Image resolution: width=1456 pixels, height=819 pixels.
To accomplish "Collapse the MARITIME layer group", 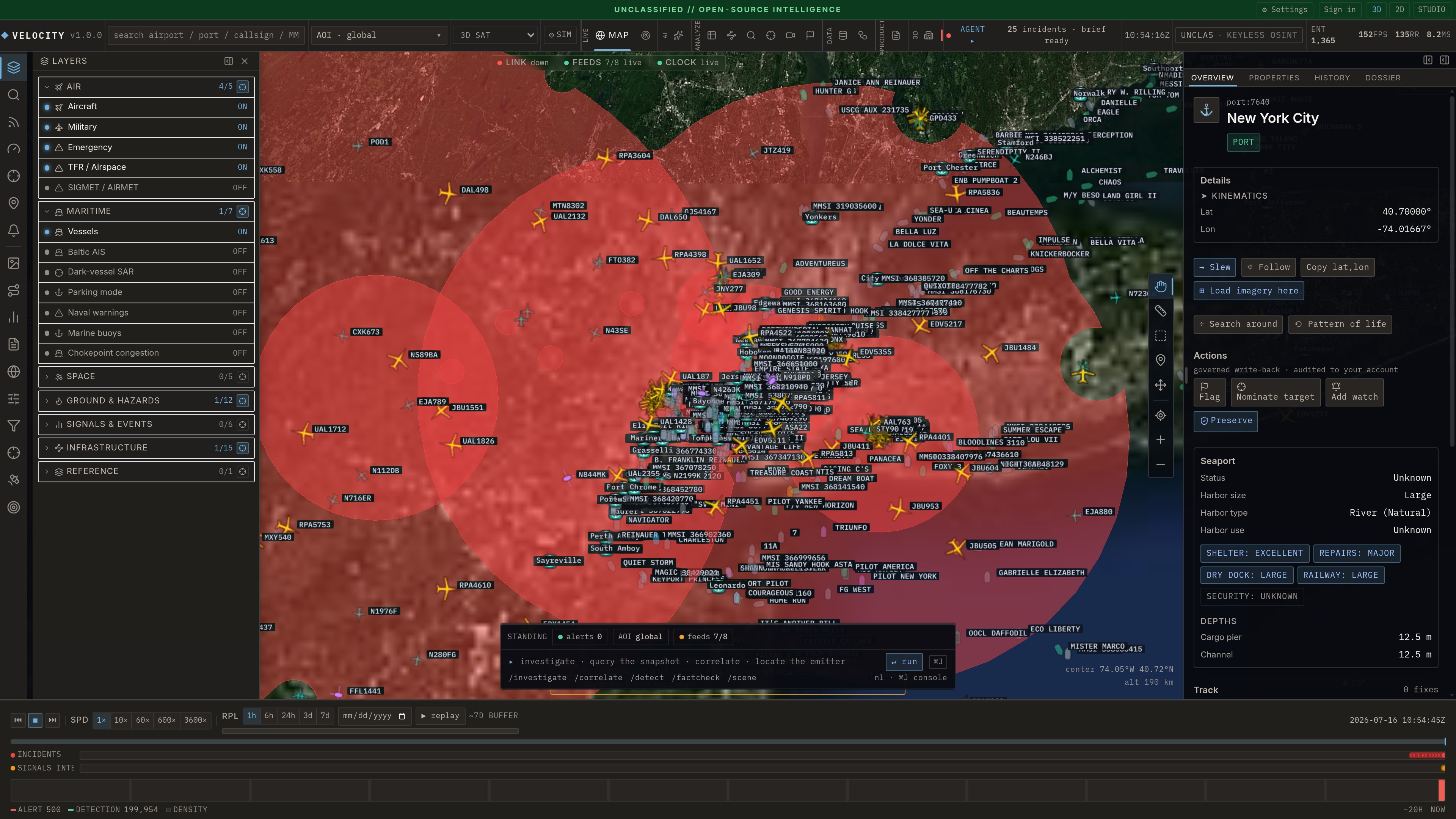I will (x=47, y=211).
